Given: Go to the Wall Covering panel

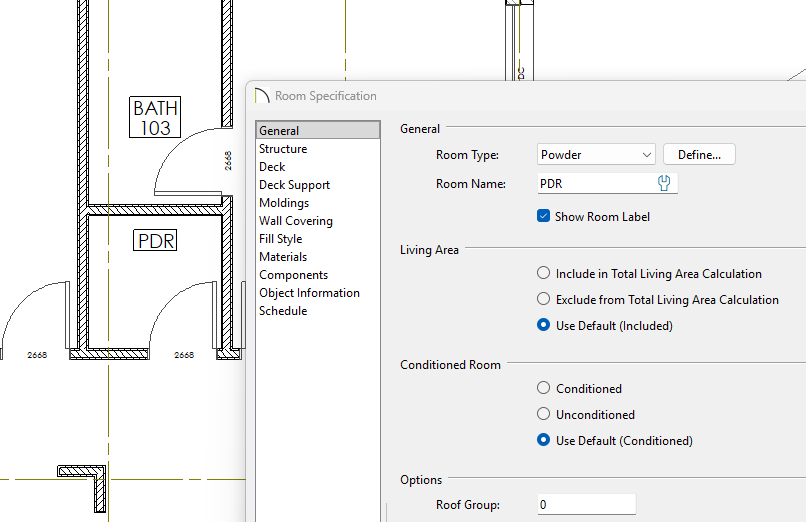Looking at the screenshot, I should click(296, 221).
